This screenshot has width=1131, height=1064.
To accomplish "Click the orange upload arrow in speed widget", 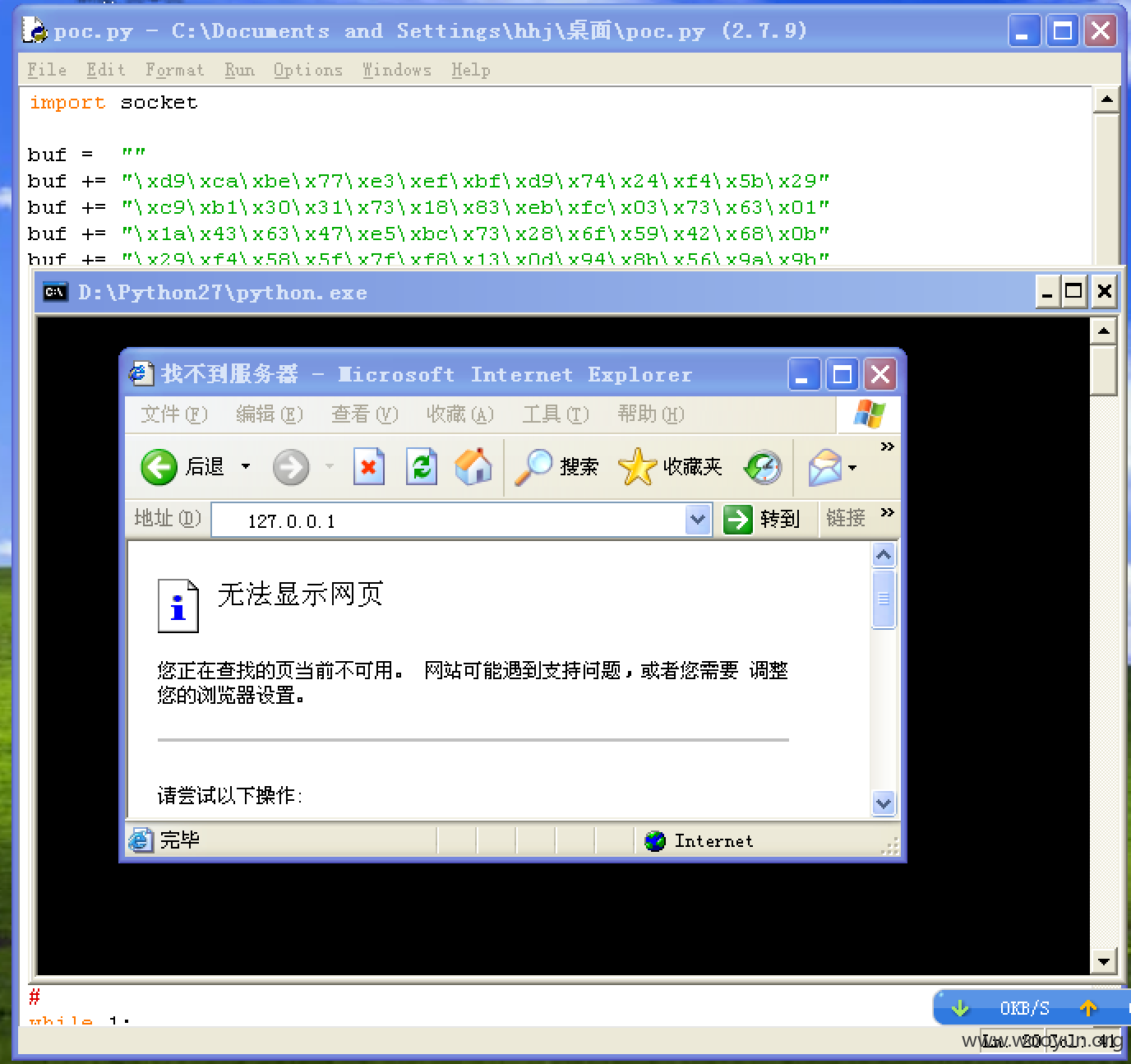I will [1088, 1008].
